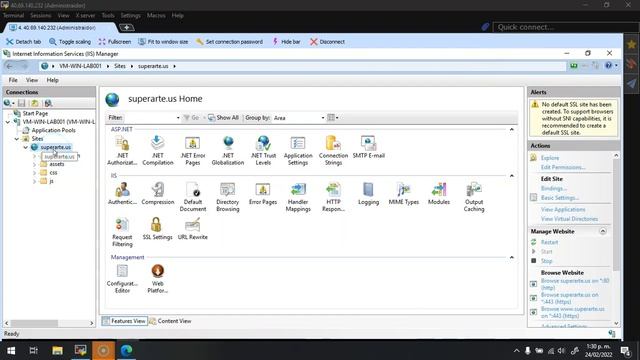Screen dimensions: 640x360
Task: Open Error Pages feature in IIS section
Action: (263, 194)
